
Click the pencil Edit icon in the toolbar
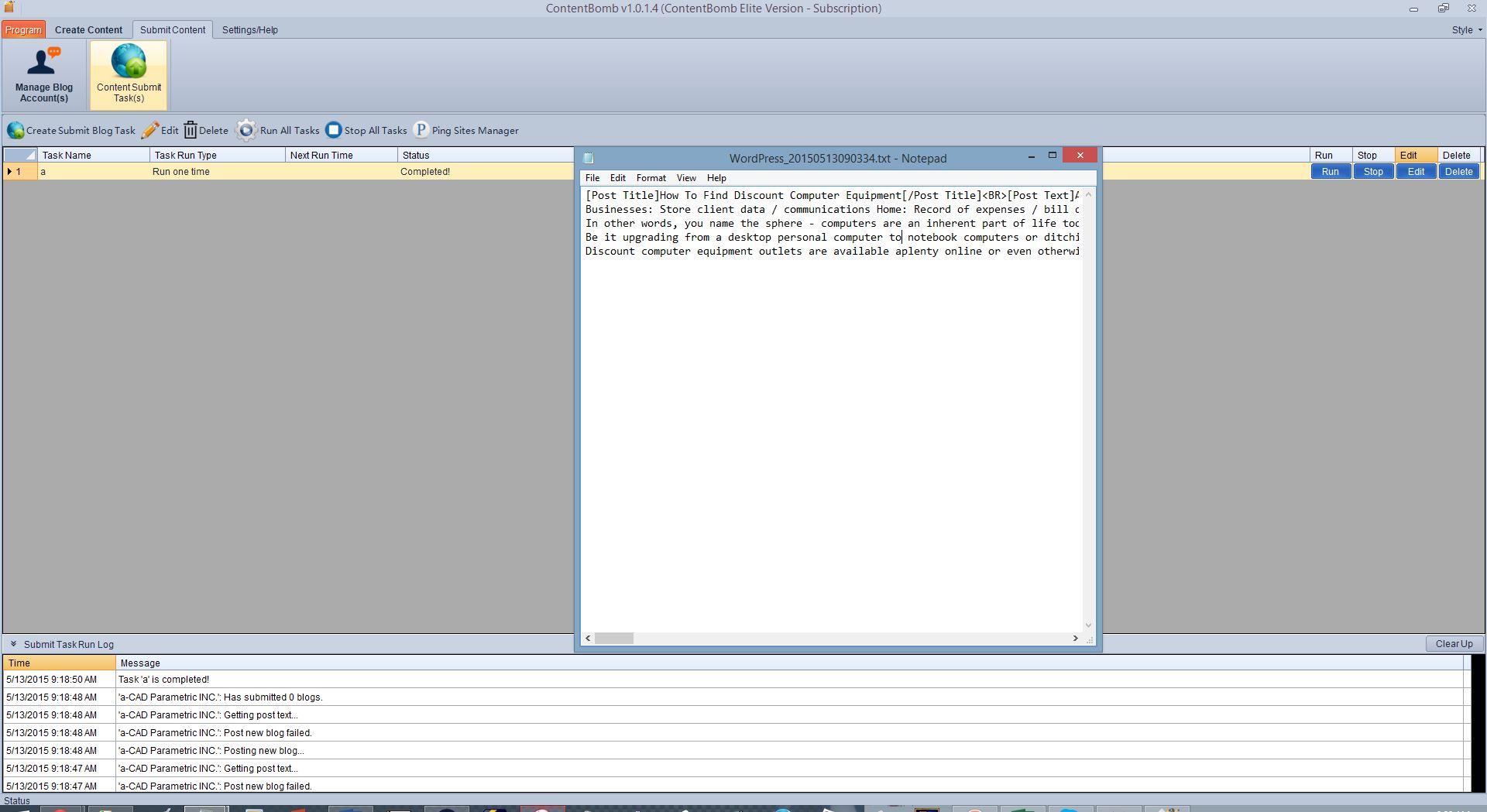coord(151,130)
